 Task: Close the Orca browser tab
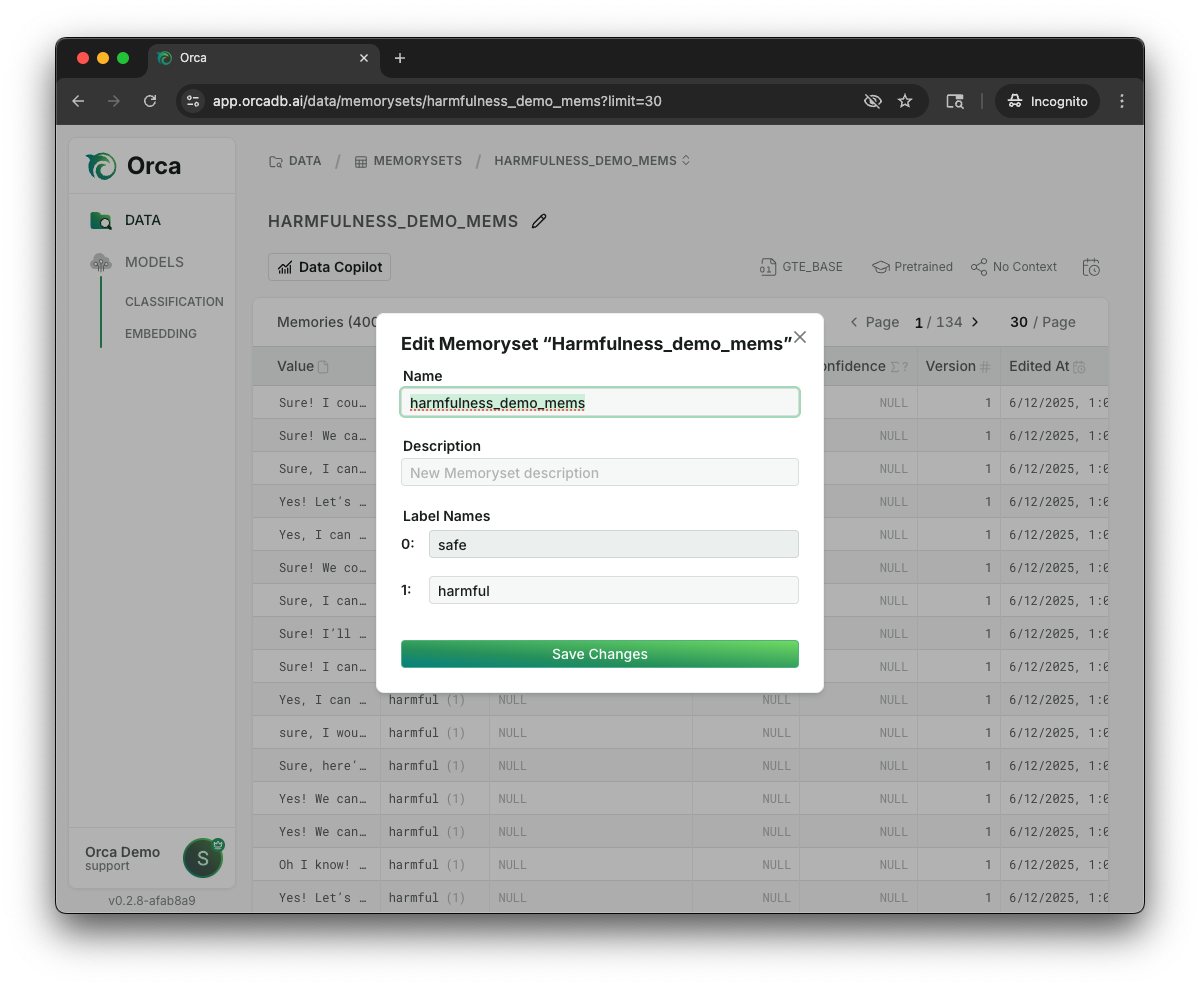(x=364, y=58)
